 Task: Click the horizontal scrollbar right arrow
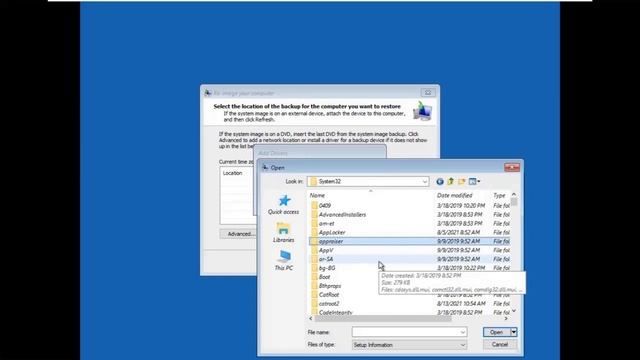pyautogui.click(x=506, y=318)
